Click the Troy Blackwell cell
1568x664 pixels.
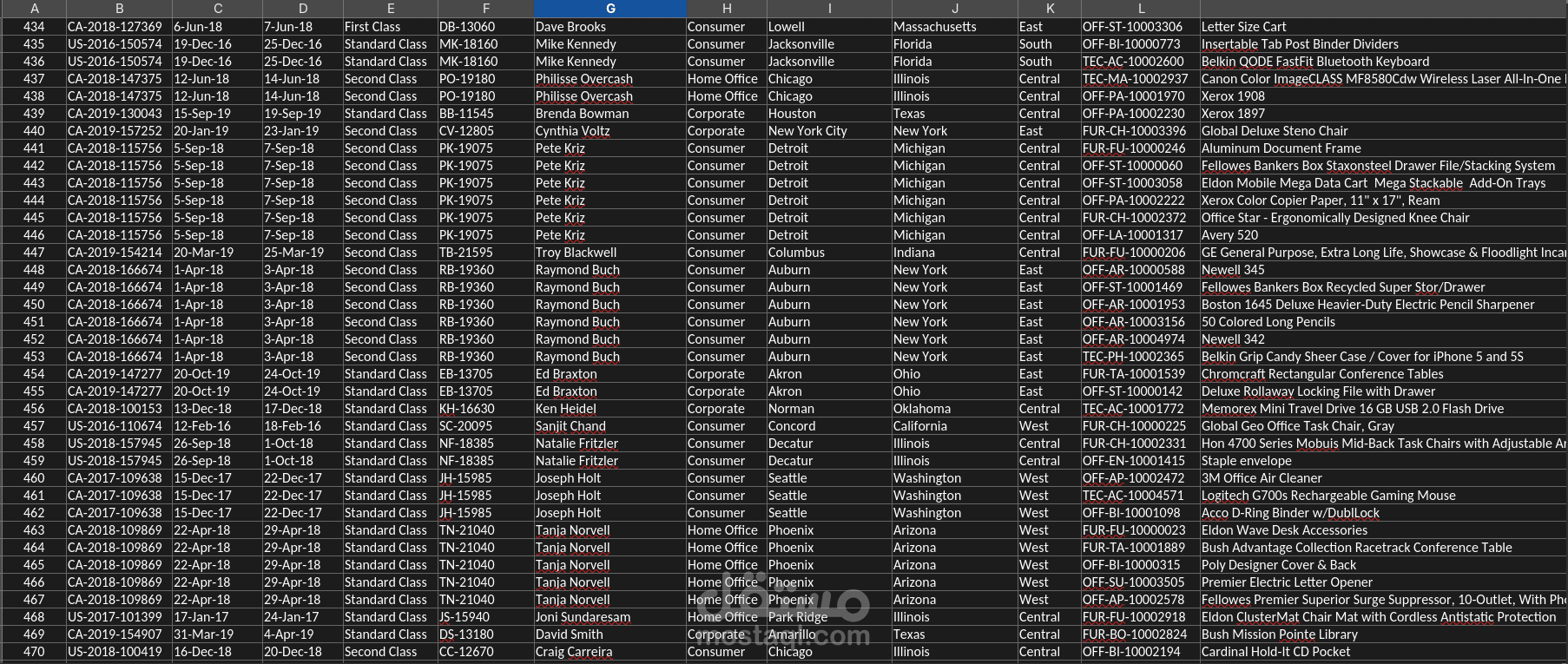click(x=609, y=253)
